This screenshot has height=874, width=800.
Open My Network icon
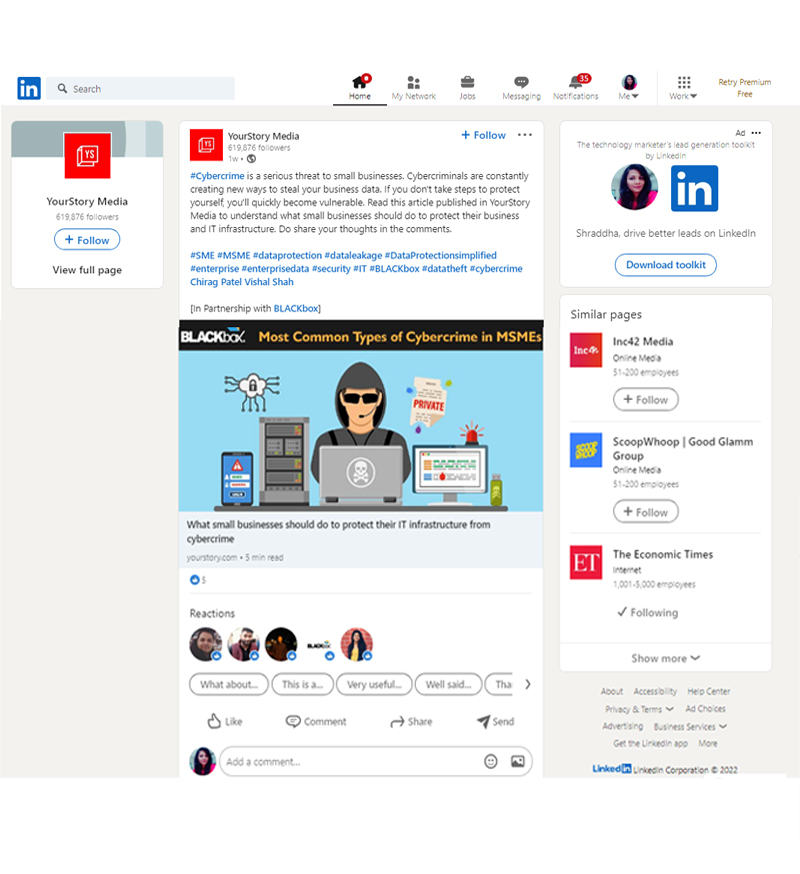(413, 83)
